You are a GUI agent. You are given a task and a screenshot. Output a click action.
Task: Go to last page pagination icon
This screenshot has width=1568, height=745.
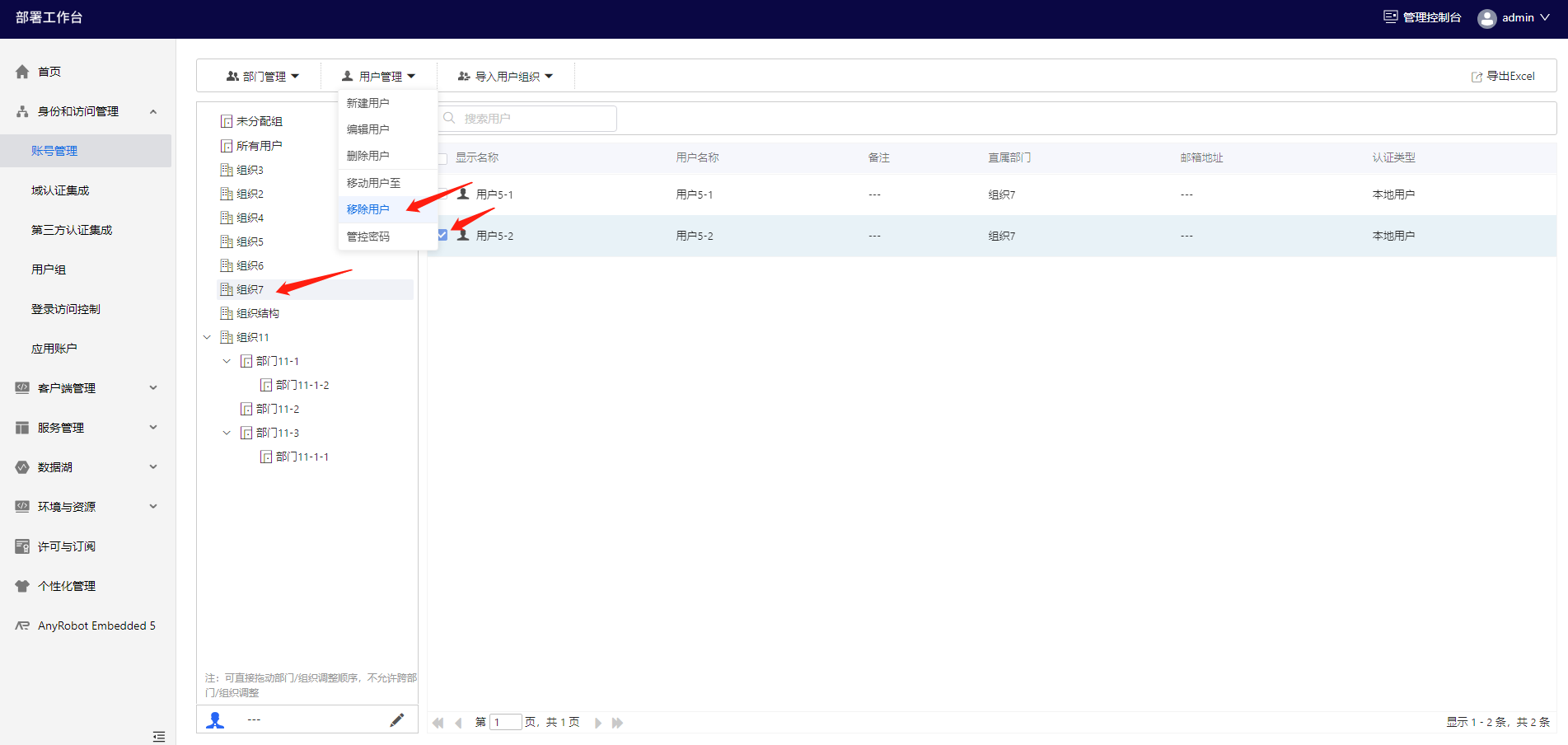tap(617, 723)
